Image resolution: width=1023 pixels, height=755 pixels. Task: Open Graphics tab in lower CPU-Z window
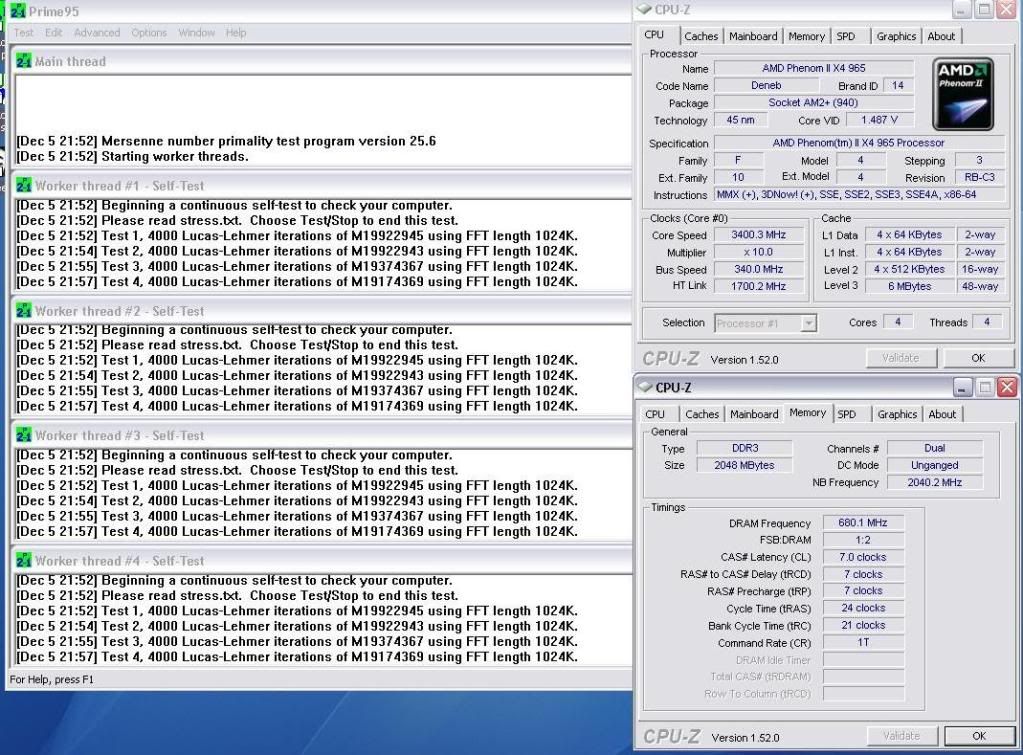pyautogui.click(x=896, y=414)
